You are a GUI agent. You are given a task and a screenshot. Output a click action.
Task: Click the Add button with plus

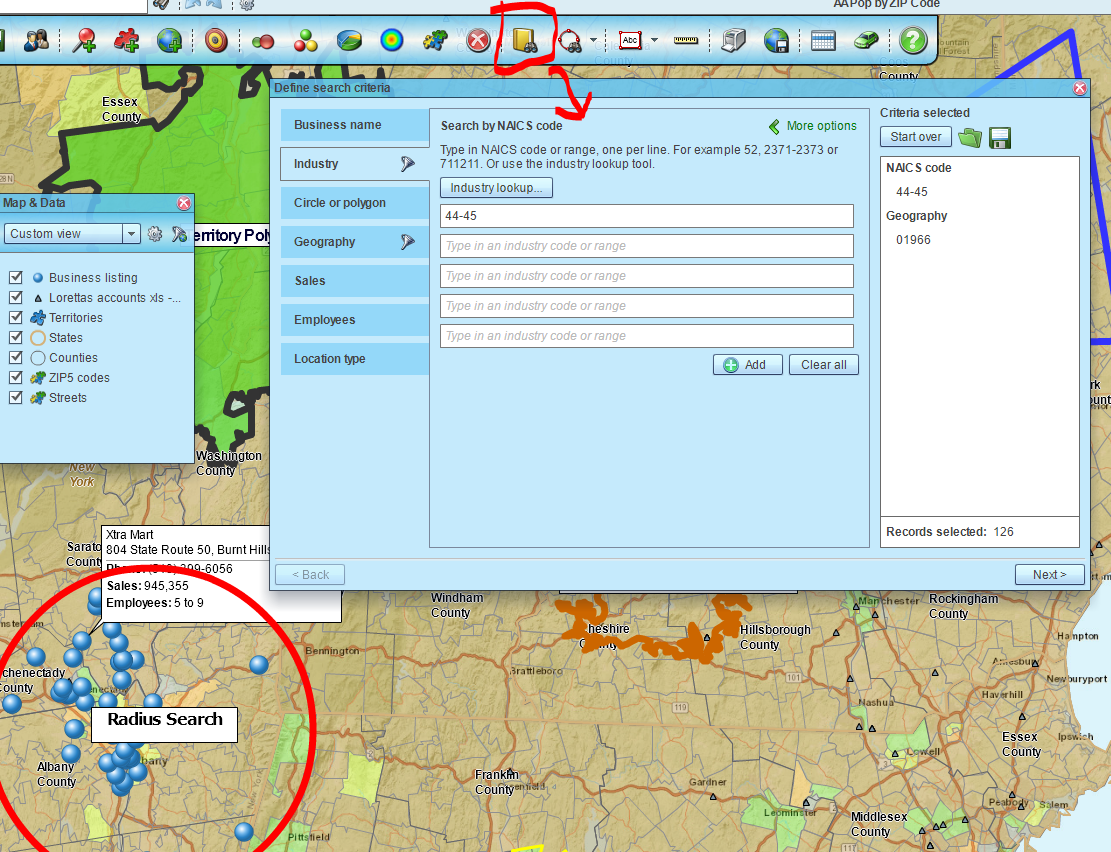coord(748,365)
